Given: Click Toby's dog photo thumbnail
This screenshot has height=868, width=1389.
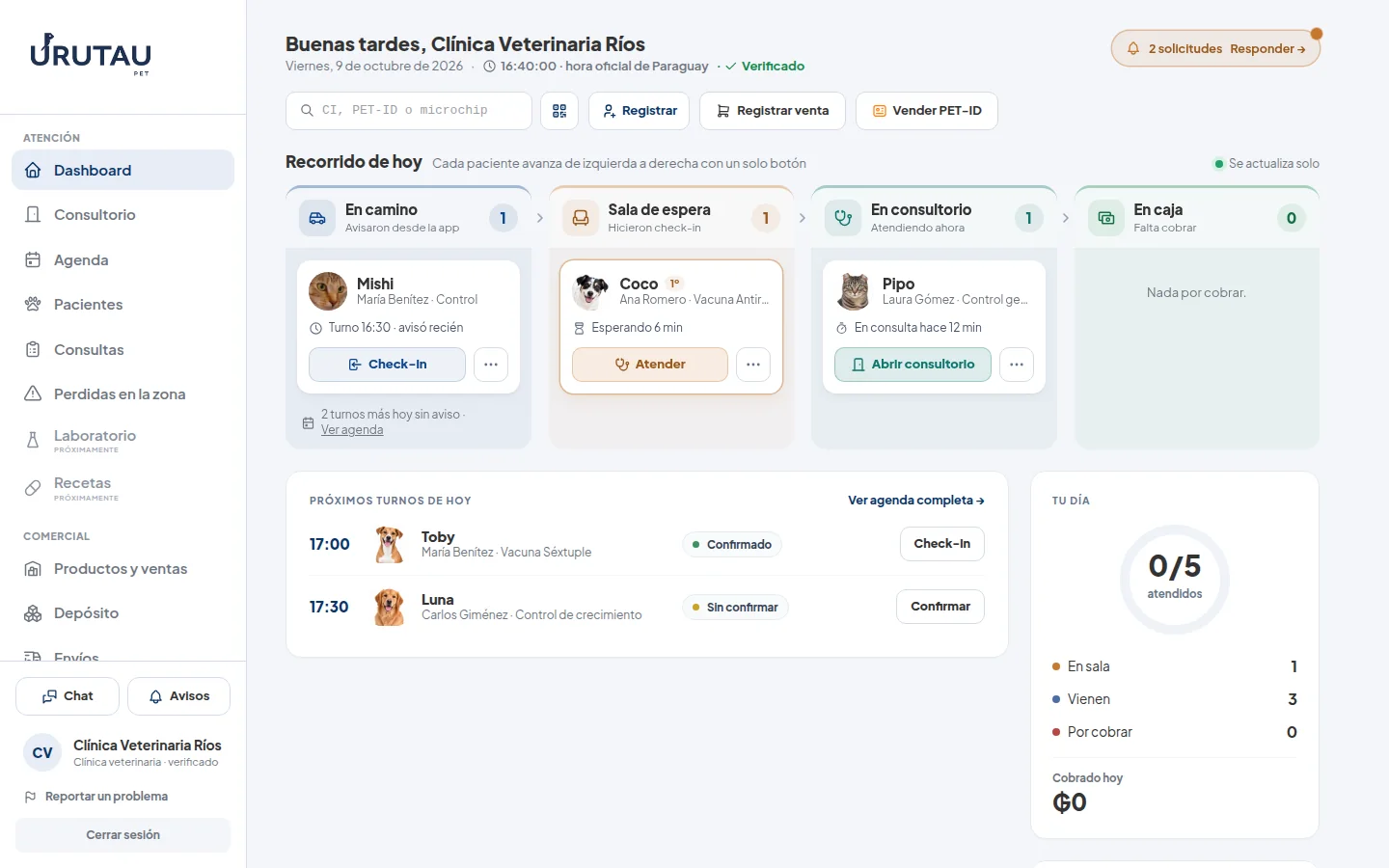Looking at the screenshot, I should [389, 545].
